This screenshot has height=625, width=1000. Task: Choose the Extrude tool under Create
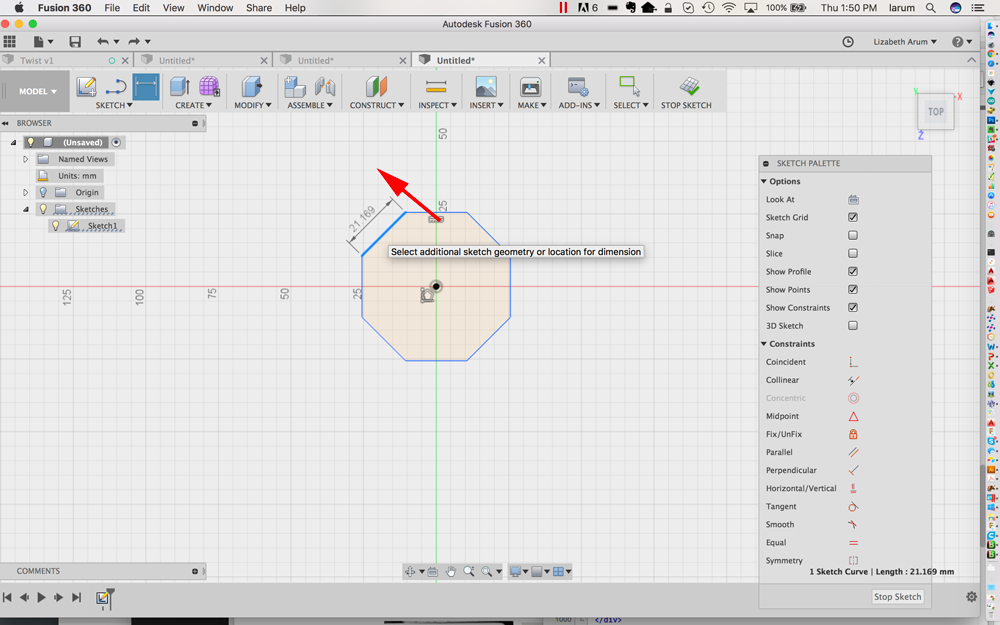pyautogui.click(x=180, y=87)
